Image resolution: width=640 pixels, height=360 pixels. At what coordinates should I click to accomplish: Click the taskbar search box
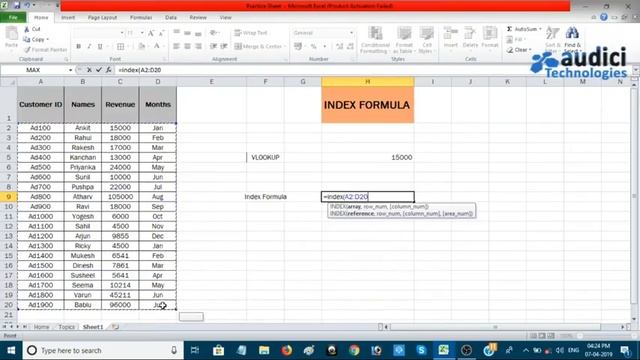coord(102,351)
